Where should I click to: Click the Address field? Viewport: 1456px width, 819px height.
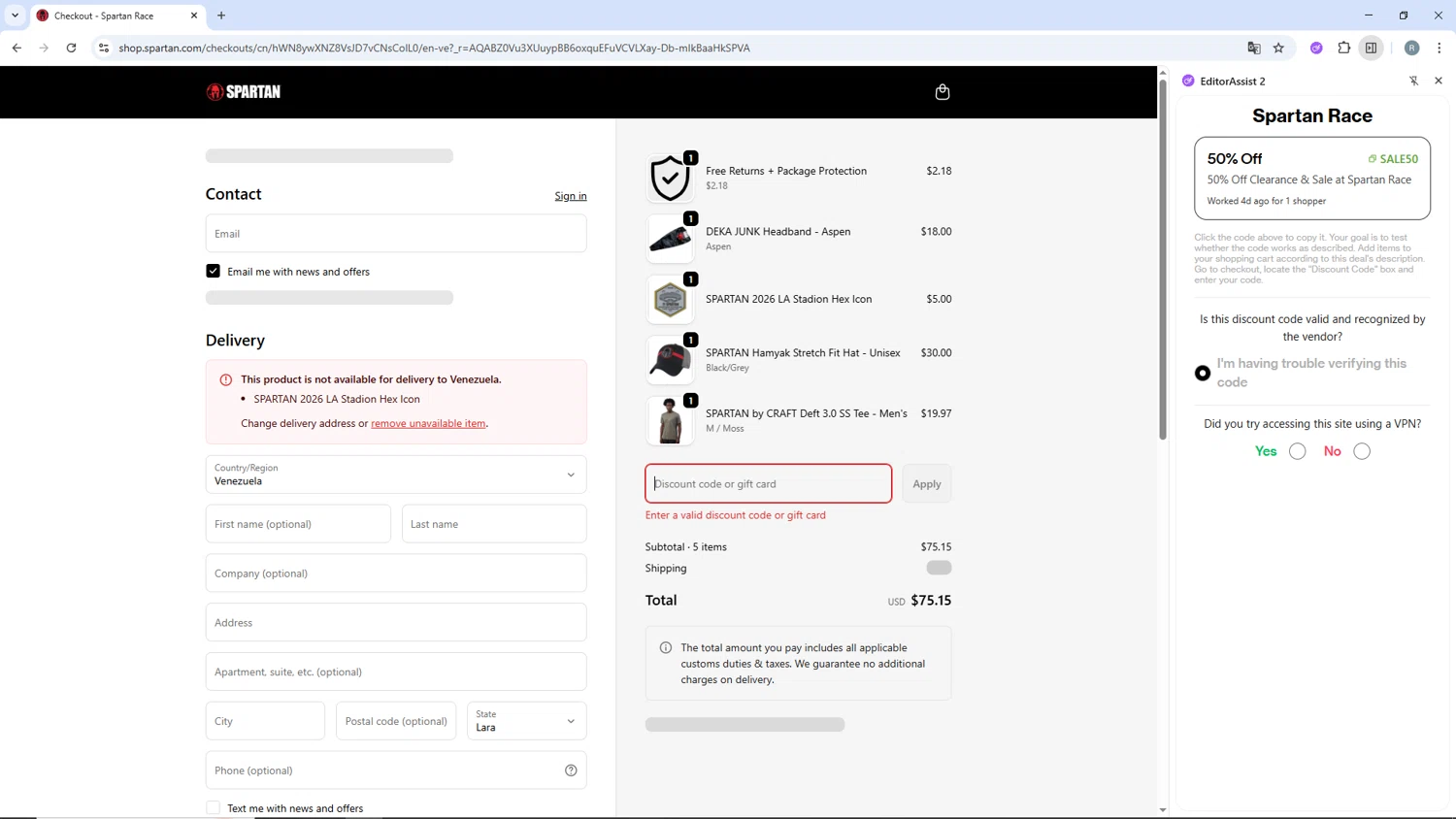coord(396,623)
